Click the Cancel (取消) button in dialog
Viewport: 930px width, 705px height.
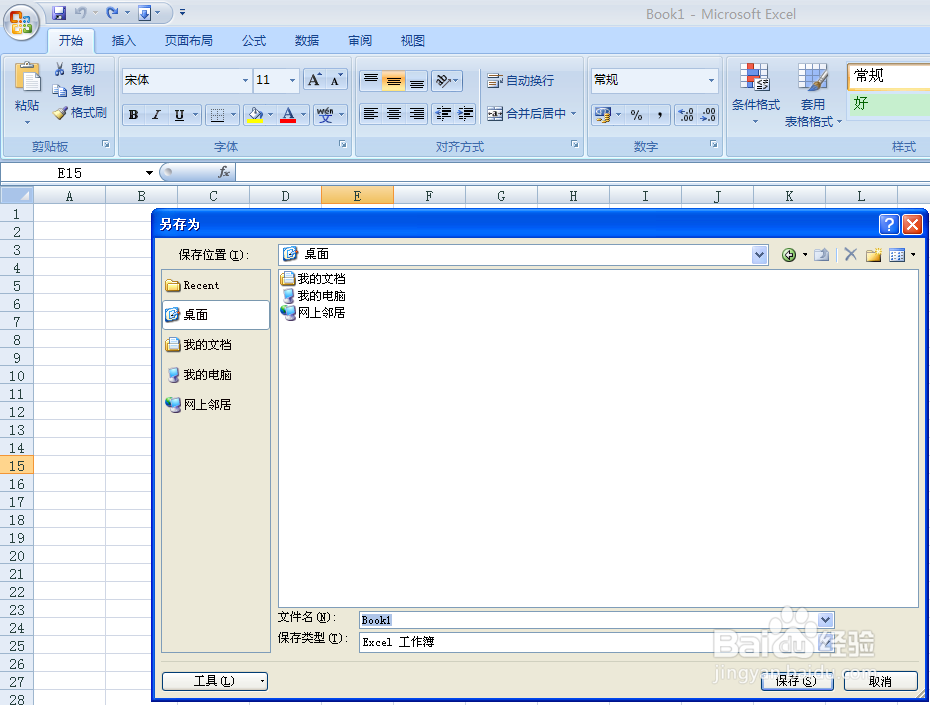tap(880, 681)
